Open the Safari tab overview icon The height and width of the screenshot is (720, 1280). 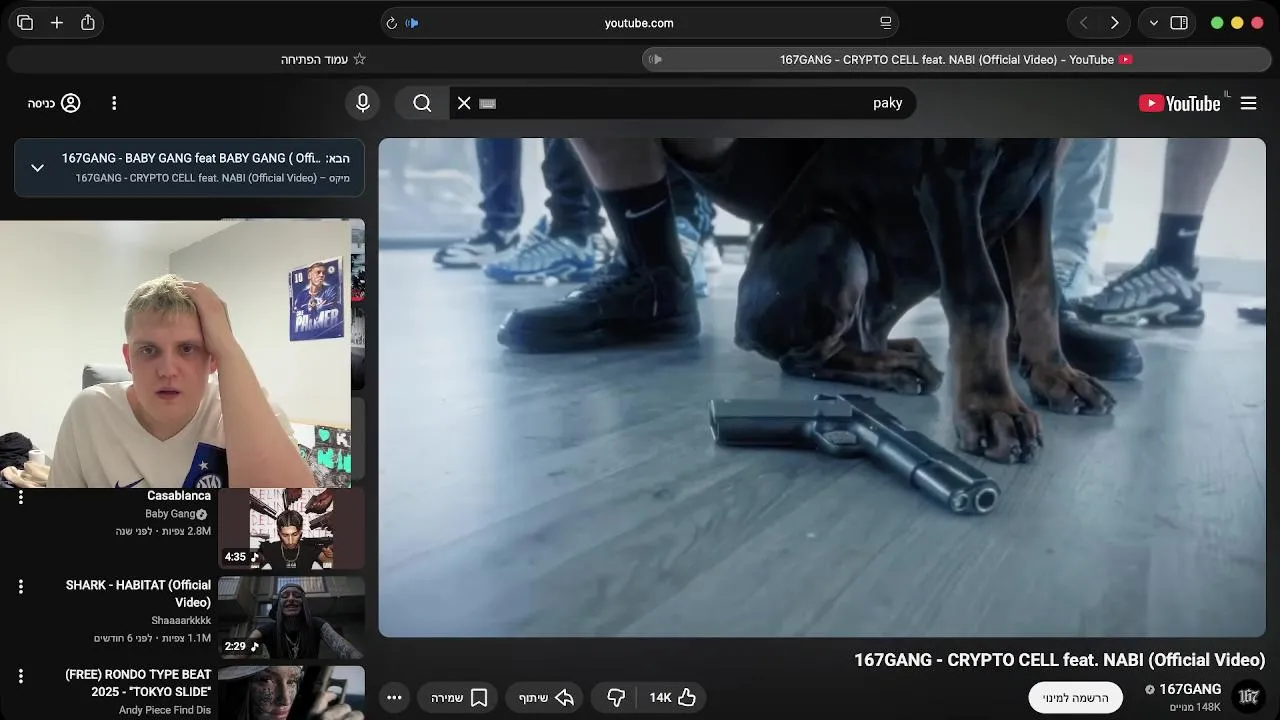point(25,23)
